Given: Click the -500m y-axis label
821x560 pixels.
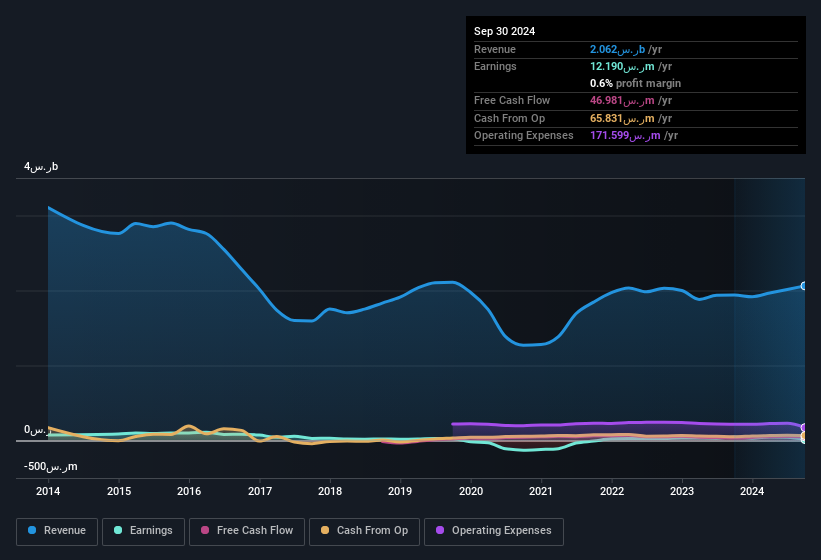Looking at the screenshot, I should point(50,466).
